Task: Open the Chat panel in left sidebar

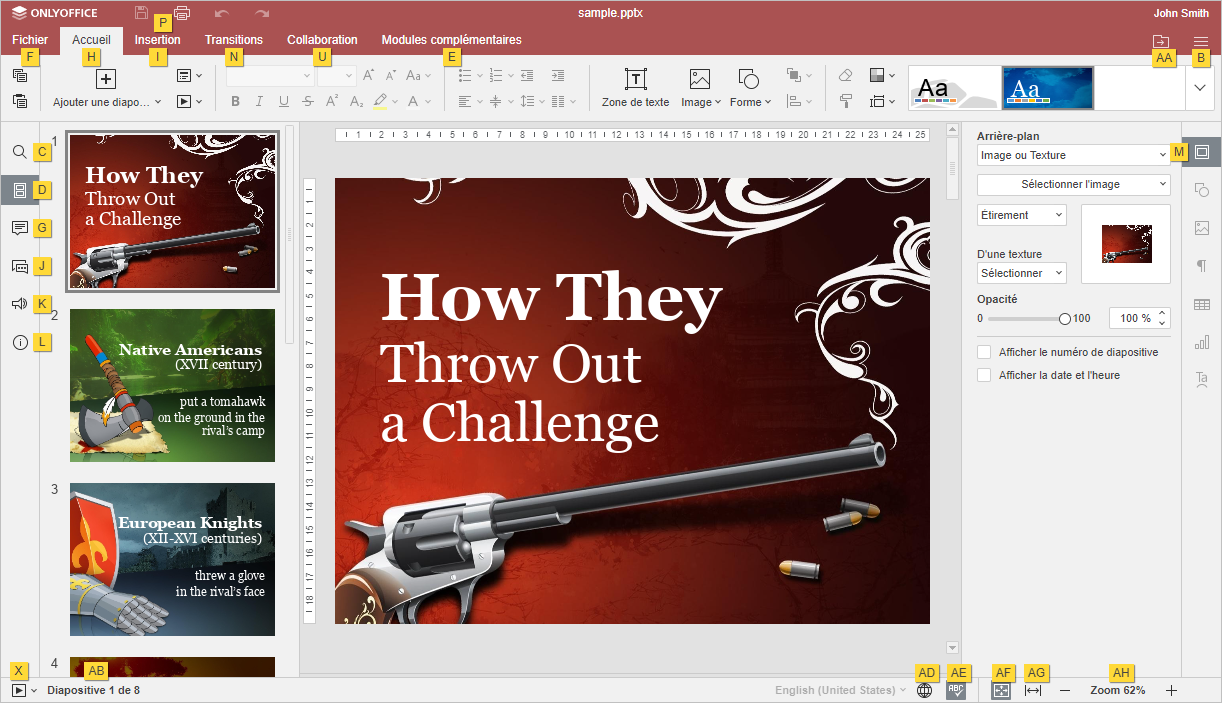Action: click(x=20, y=266)
